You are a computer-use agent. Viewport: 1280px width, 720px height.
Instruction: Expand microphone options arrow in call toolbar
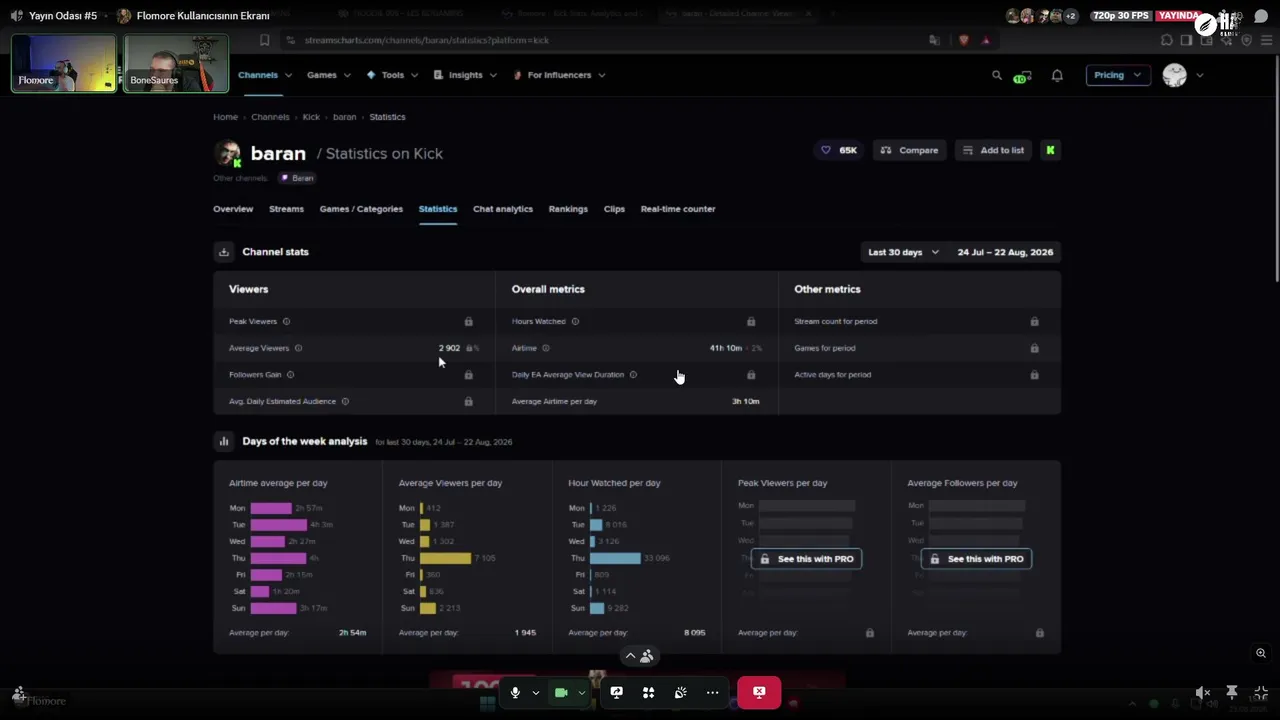tap(536, 692)
